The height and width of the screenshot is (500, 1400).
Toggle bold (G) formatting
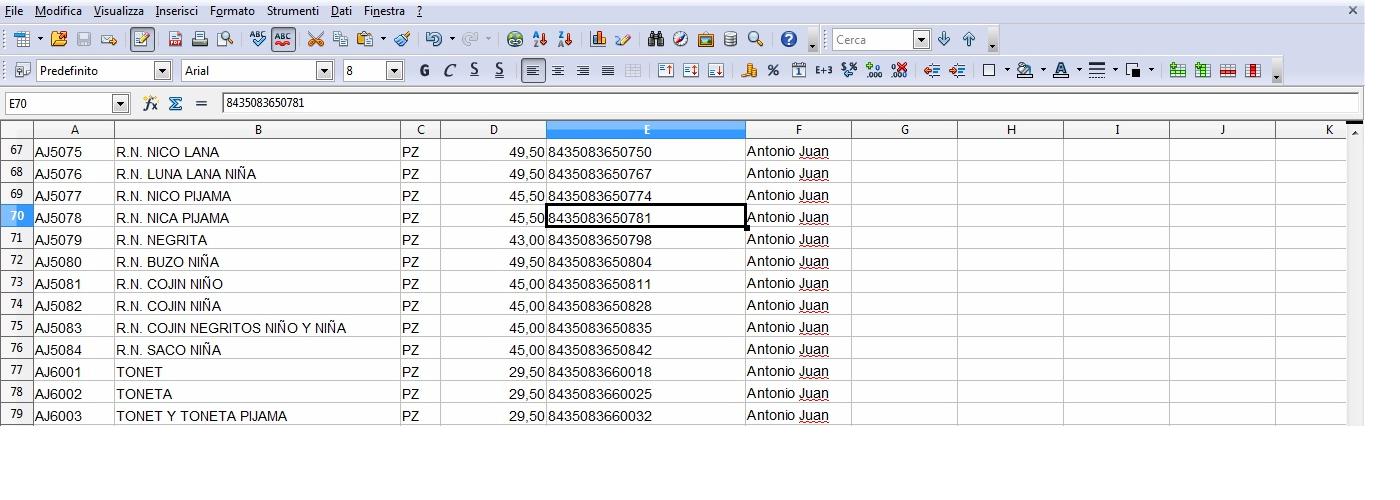tap(424, 70)
